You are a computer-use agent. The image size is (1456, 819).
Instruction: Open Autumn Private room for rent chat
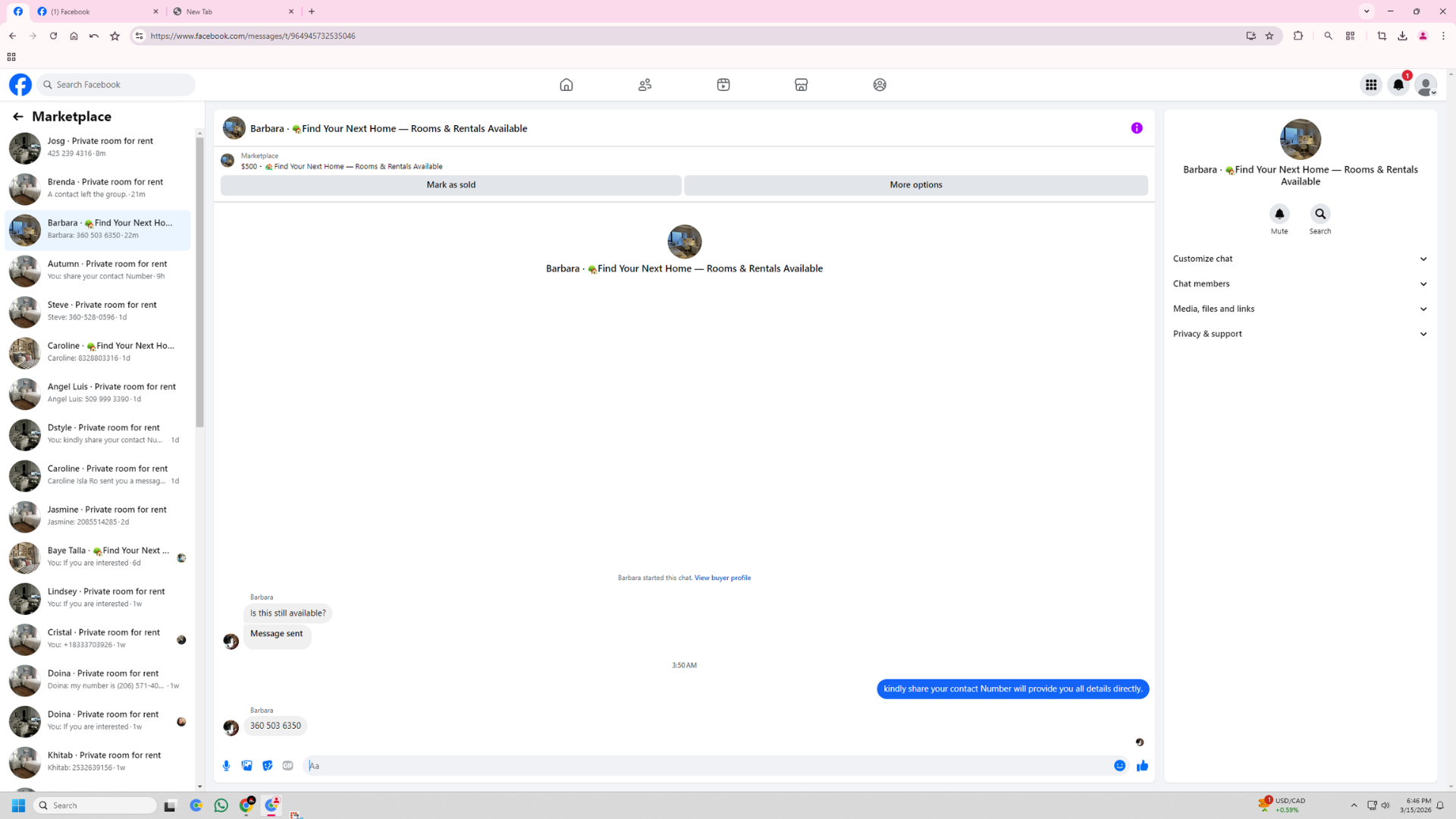click(98, 270)
